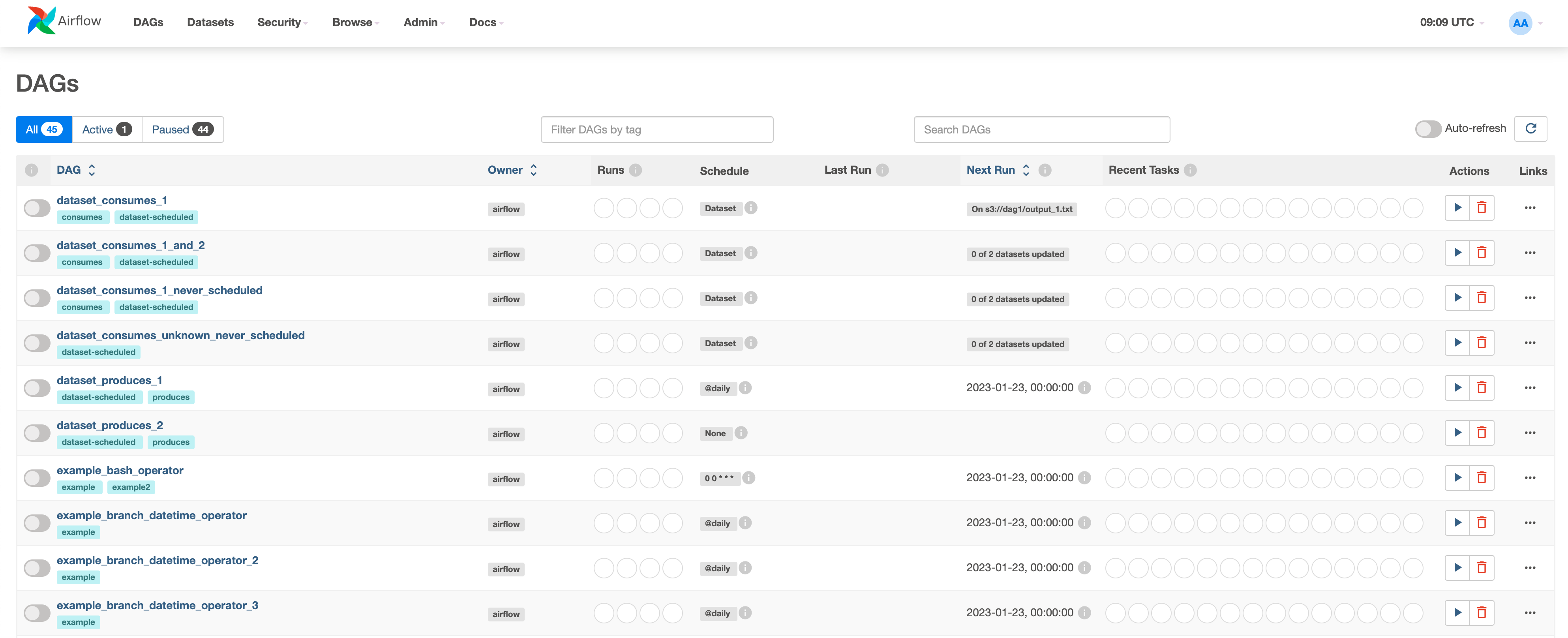The width and height of the screenshot is (1568, 638).
Task: Click the Search DAGs input box
Action: click(1041, 129)
